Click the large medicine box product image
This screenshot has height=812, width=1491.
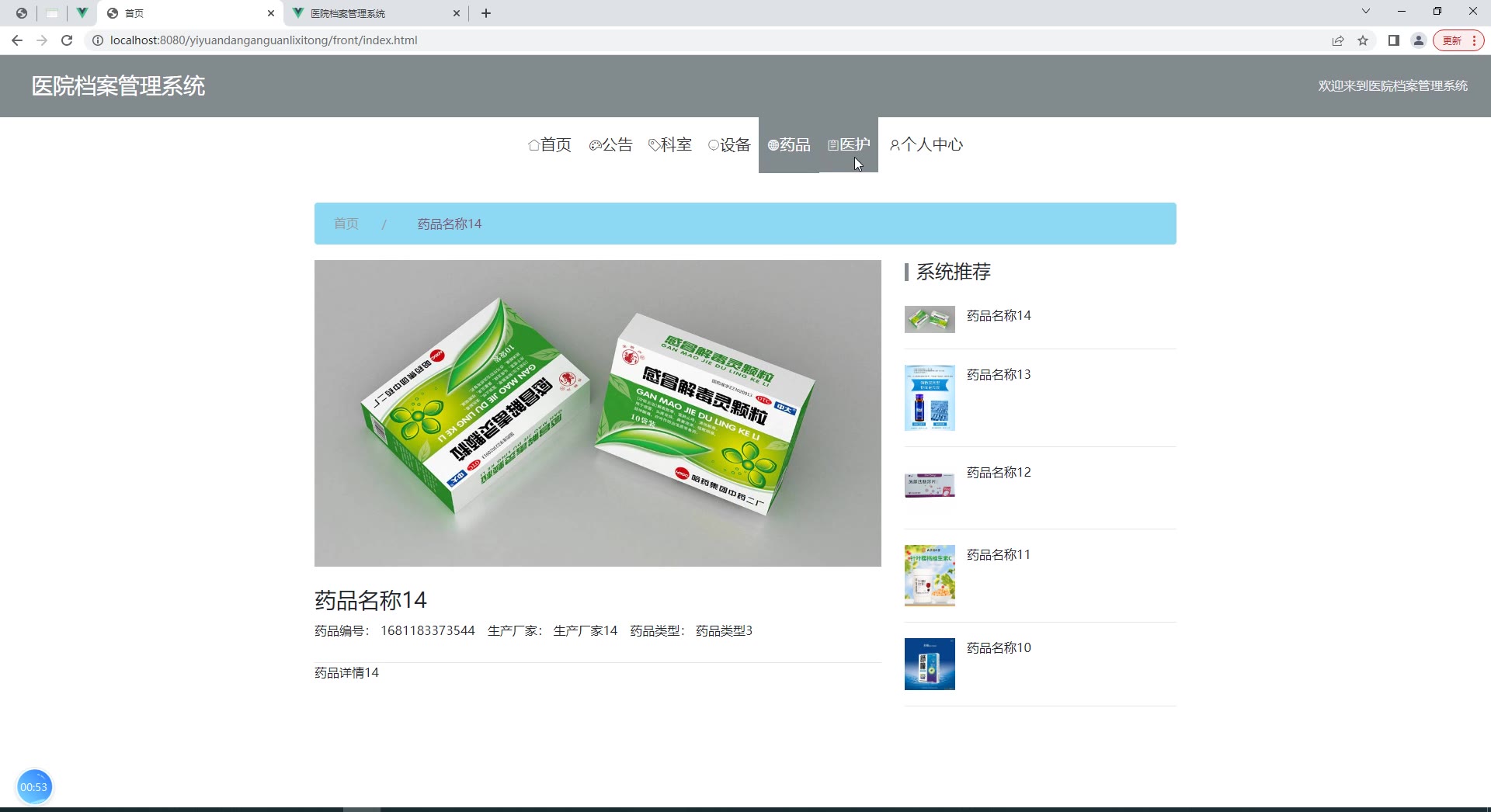click(x=598, y=413)
